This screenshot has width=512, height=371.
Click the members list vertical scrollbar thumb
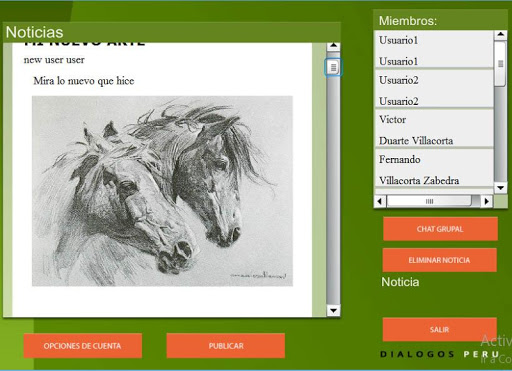point(500,63)
